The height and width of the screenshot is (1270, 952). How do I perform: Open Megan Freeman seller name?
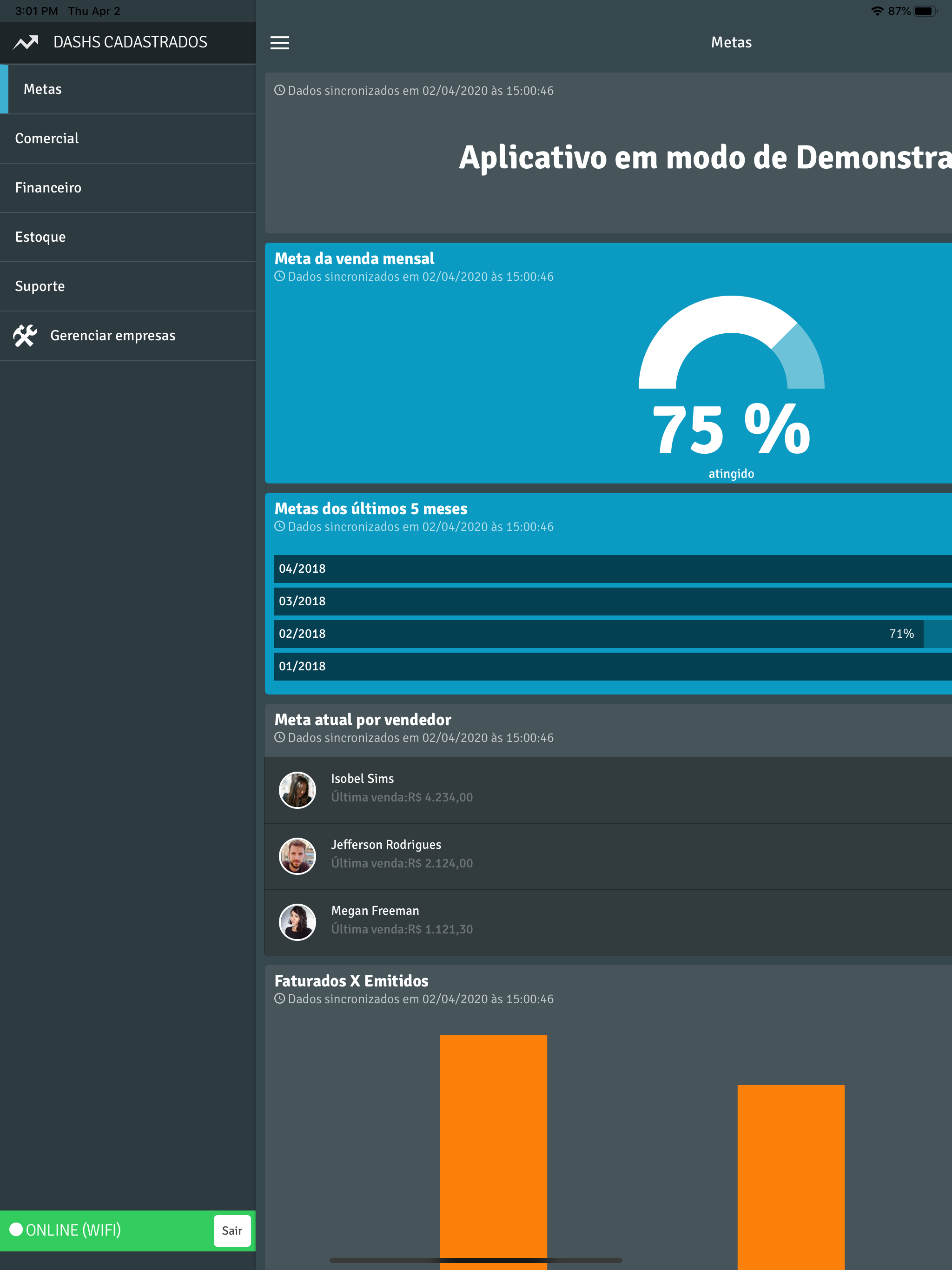[x=375, y=911]
